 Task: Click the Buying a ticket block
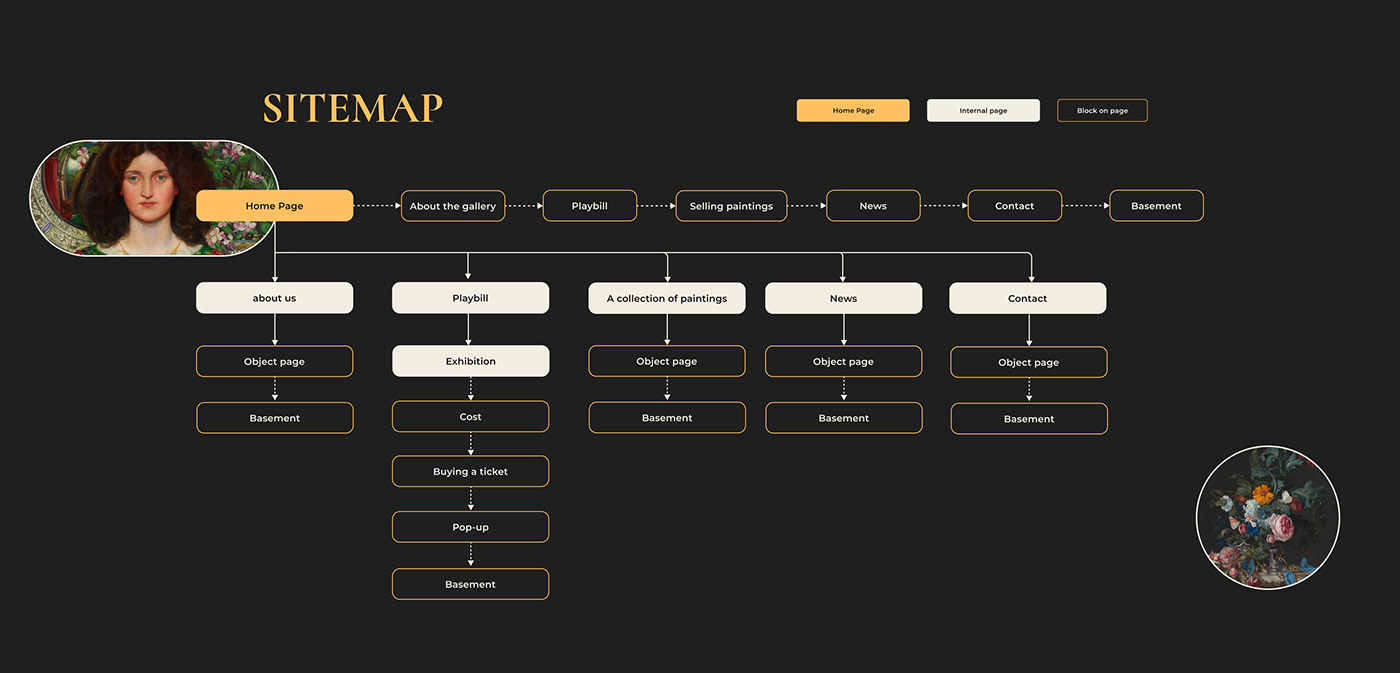[x=470, y=471]
